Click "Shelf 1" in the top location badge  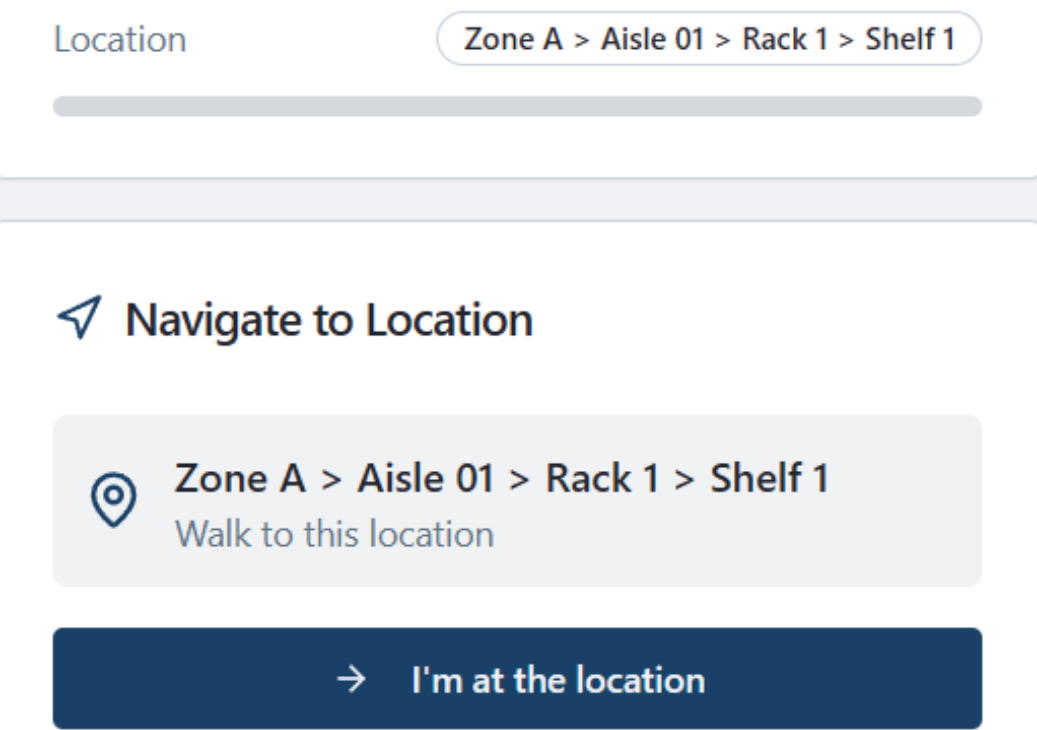(909, 42)
